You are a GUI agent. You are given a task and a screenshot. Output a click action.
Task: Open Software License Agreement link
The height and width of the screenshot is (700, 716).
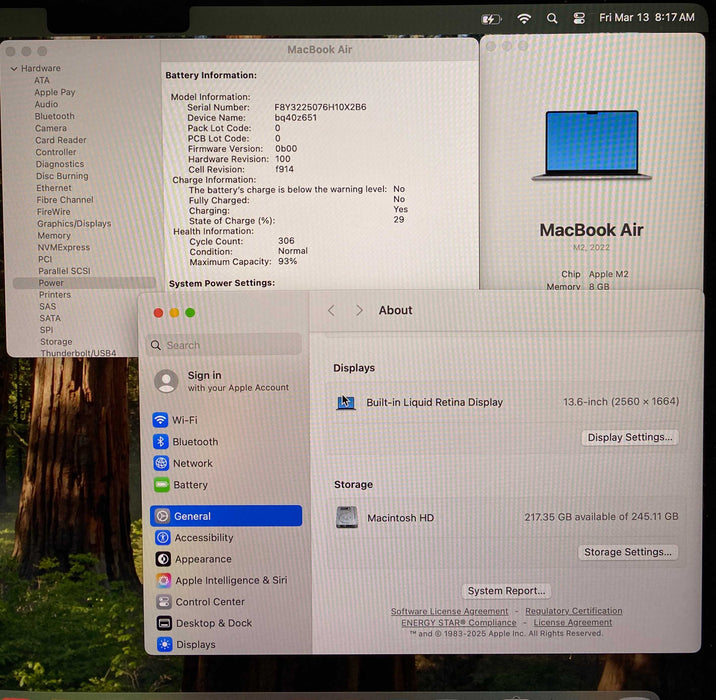pyautogui.click(x=449, y=611)
